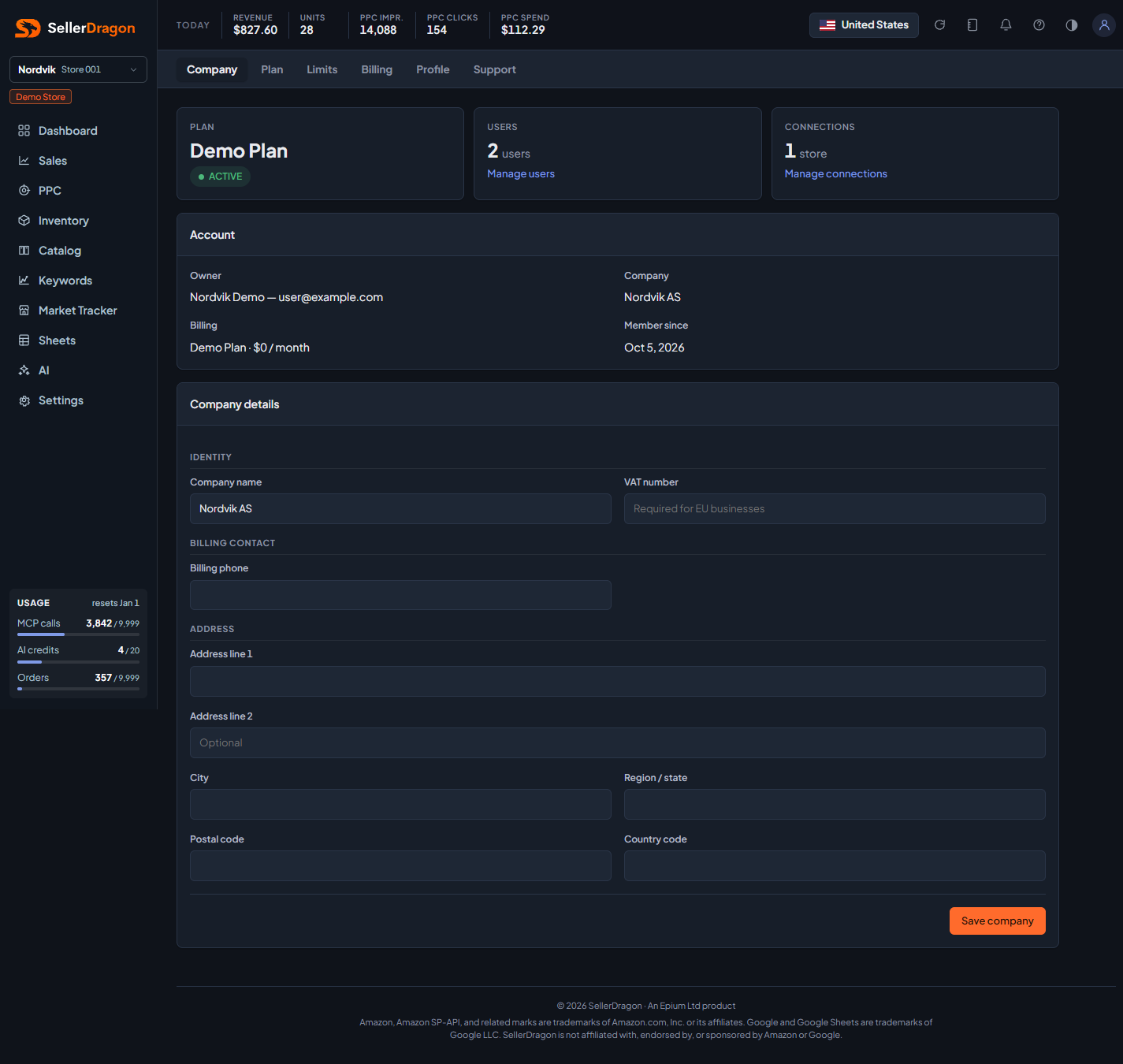This screenshot has height=1064, width=1123.
Task: Click the Manage users link
Action: pos(521,174)
